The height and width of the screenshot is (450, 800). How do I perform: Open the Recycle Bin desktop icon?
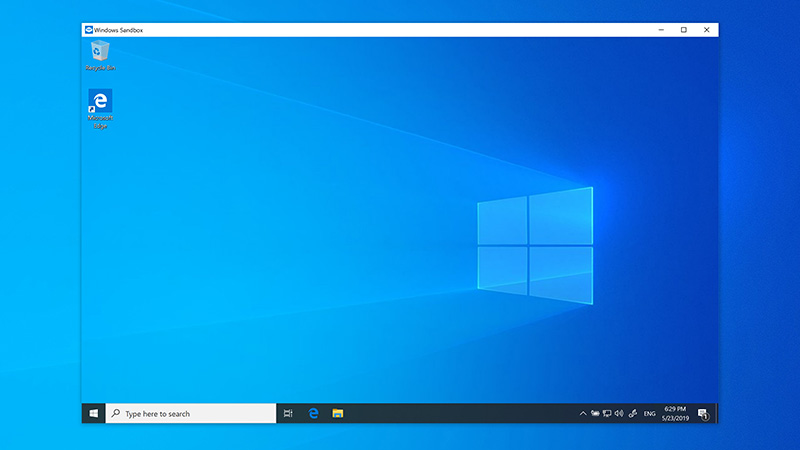click(100, 56)
